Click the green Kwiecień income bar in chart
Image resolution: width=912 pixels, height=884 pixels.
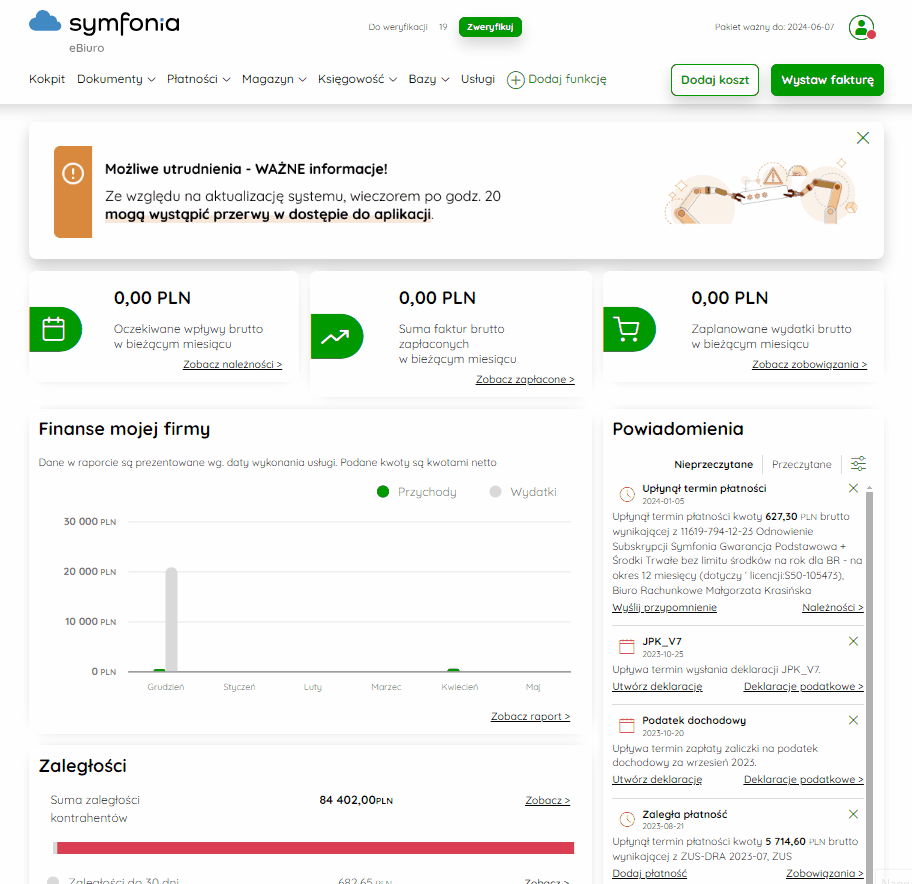coord(454,671)
